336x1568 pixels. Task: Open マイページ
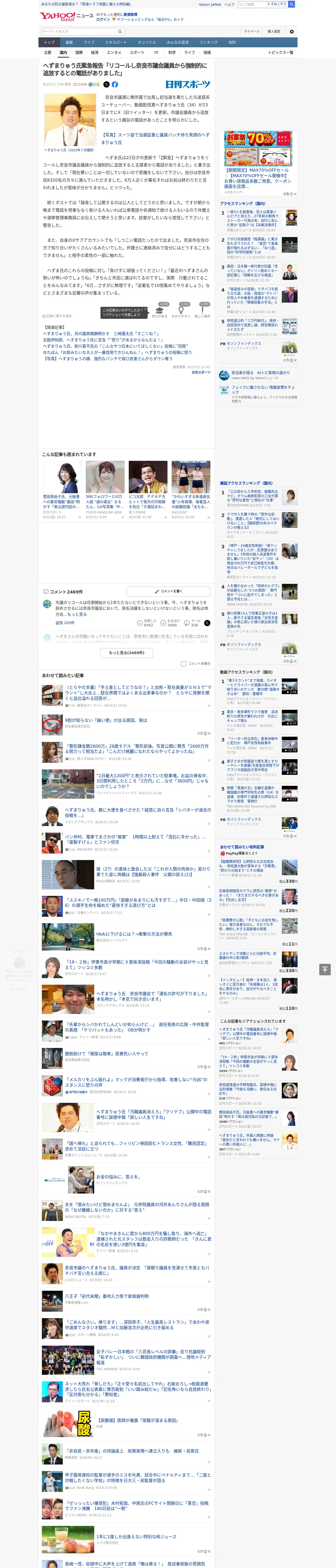252,32
